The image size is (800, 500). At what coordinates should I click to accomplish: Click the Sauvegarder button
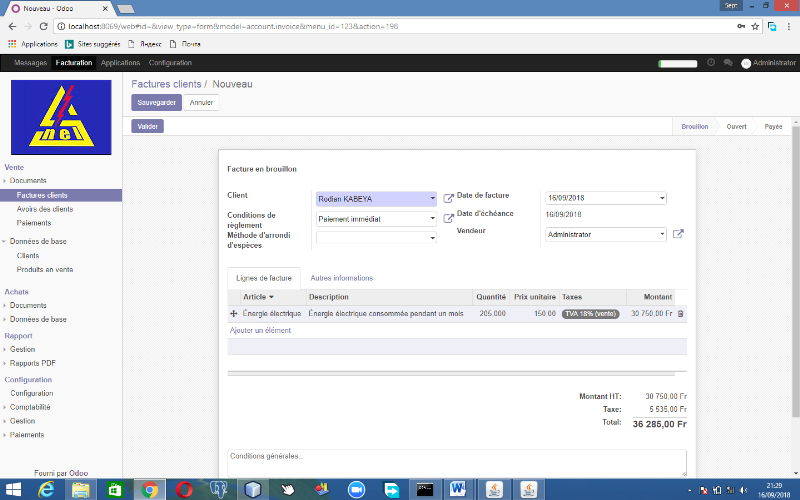(156, 102)
